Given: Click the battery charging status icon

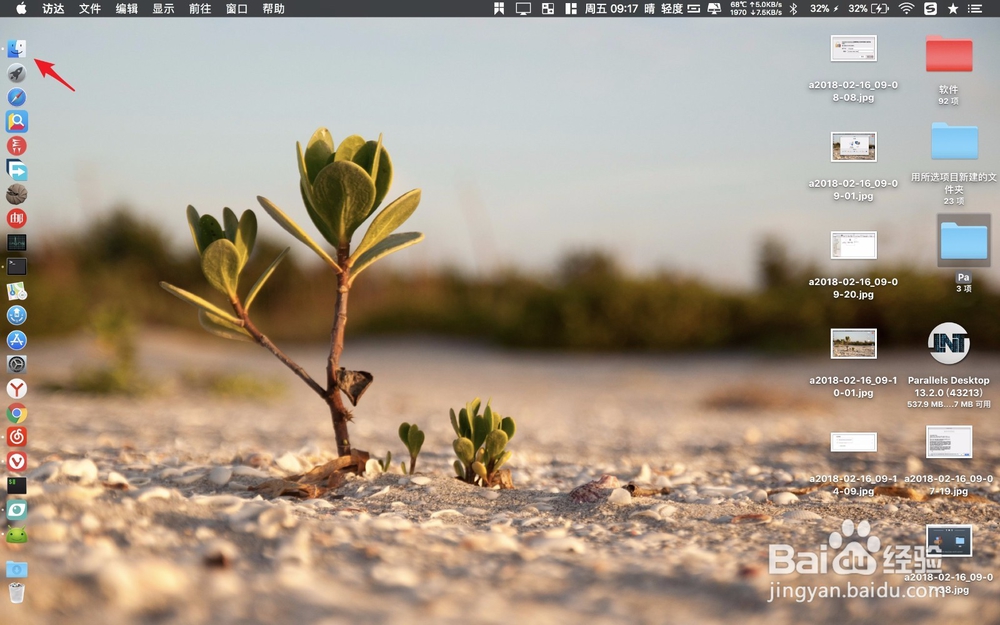Looking at the screenshot, I should click(x=880, y=8).
